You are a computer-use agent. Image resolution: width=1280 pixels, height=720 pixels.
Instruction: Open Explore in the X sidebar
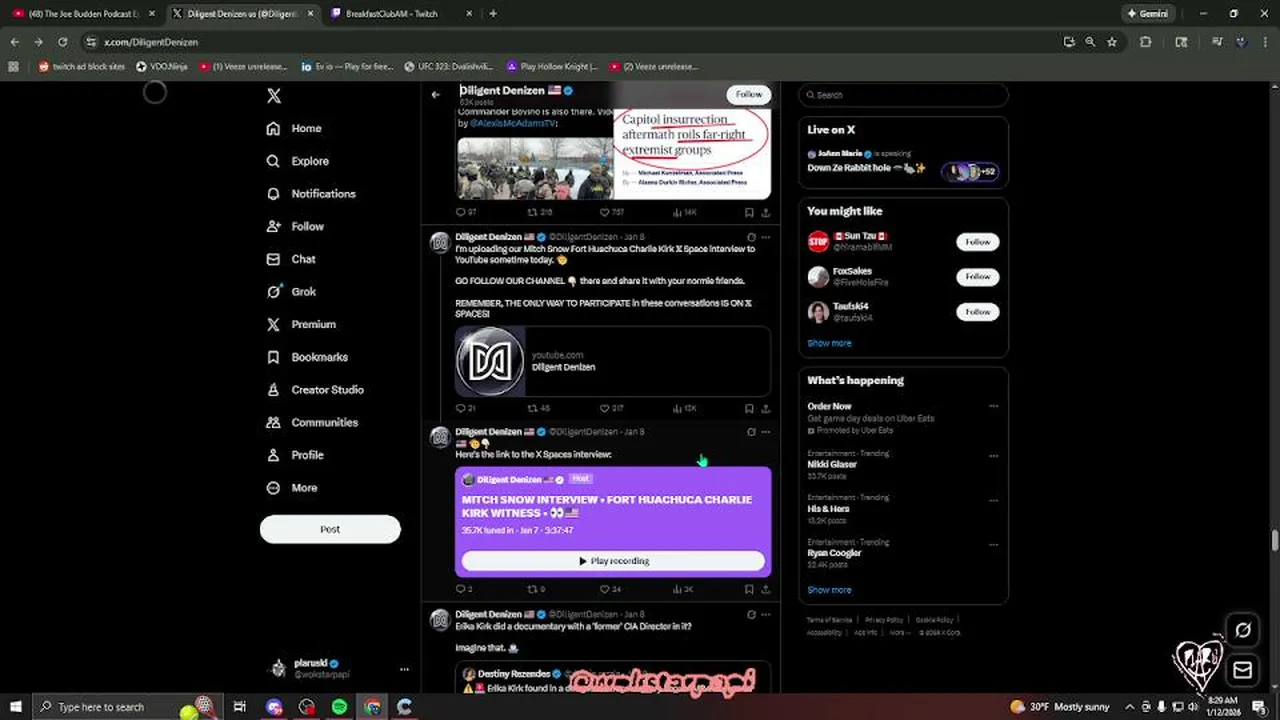pyautogui.click(x=298, y=161)
